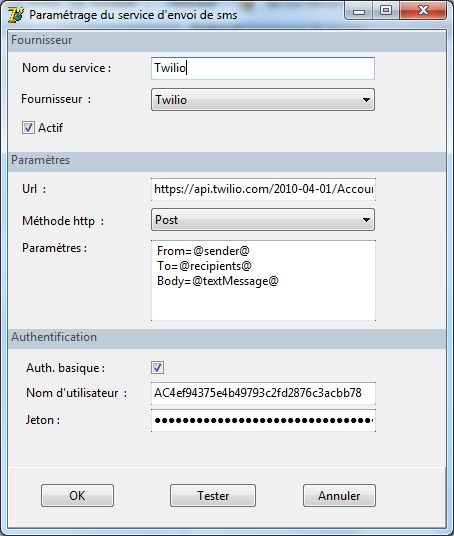This screenshot has width=454, height=536.
Task: Close the dialog with the X button
Action: (423, 11)
